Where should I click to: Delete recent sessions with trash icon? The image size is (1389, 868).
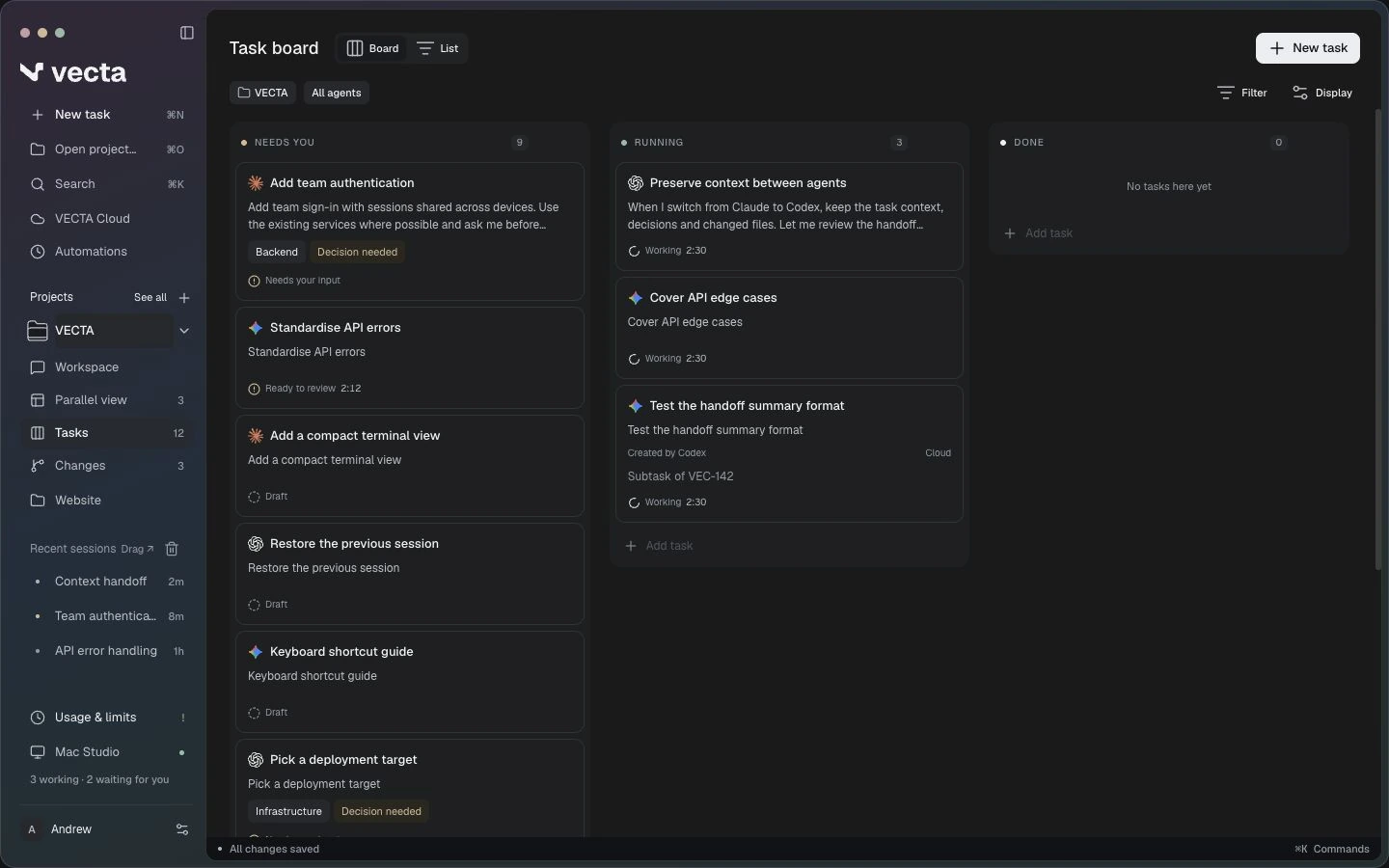pyautogui.click(x=172, y=549)
